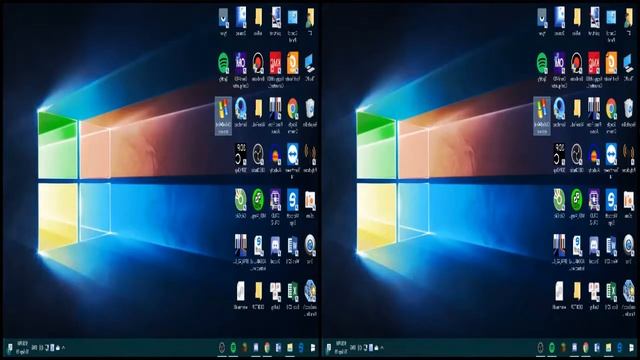Click the Audacity headphones shortcut in the left copy
The image size is (640, 360).
pos(275,155)
